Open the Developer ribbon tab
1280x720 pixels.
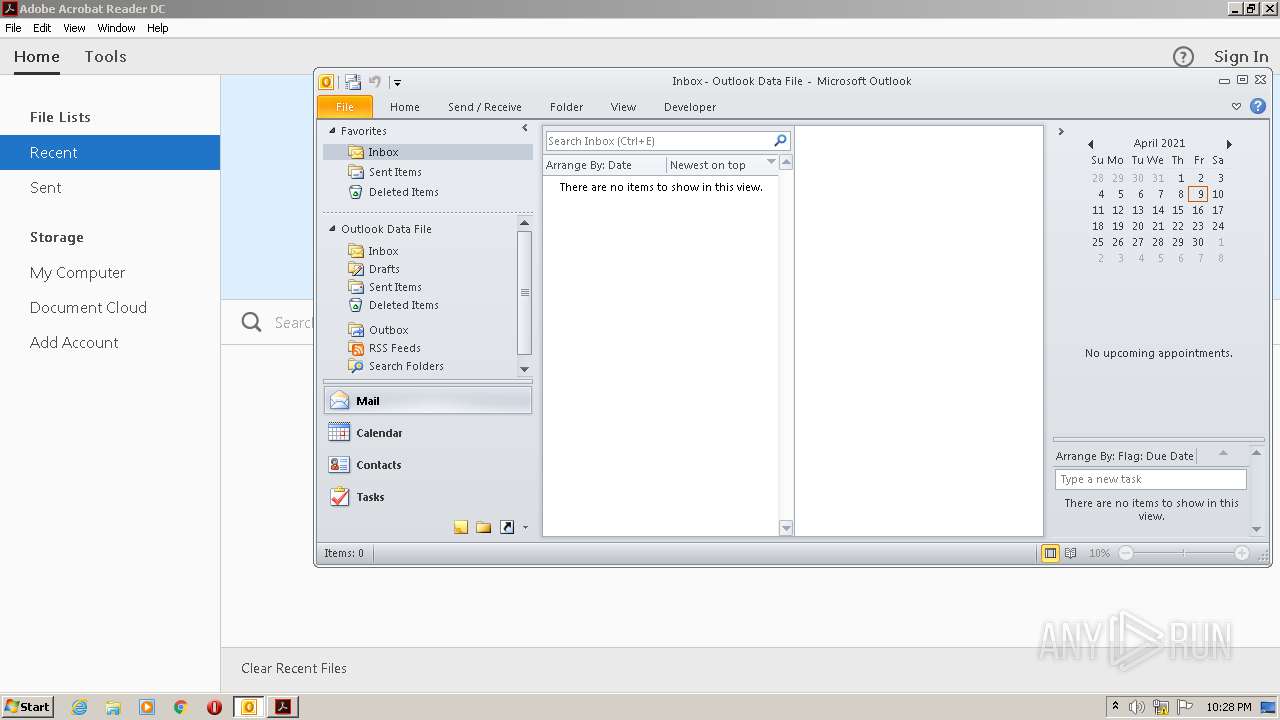coord(690,107)
